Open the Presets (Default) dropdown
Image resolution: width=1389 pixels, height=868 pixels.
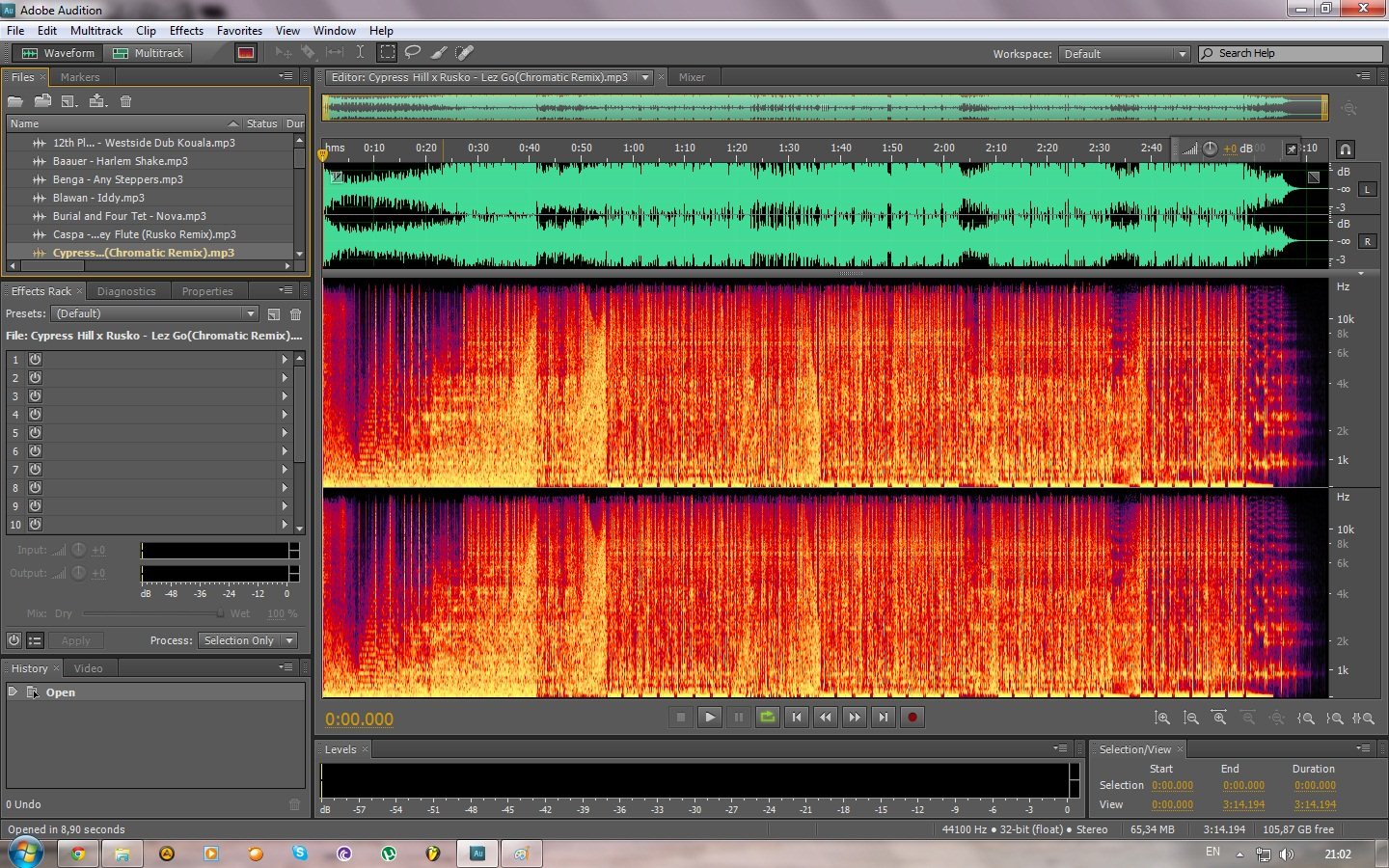coord(154,313)
